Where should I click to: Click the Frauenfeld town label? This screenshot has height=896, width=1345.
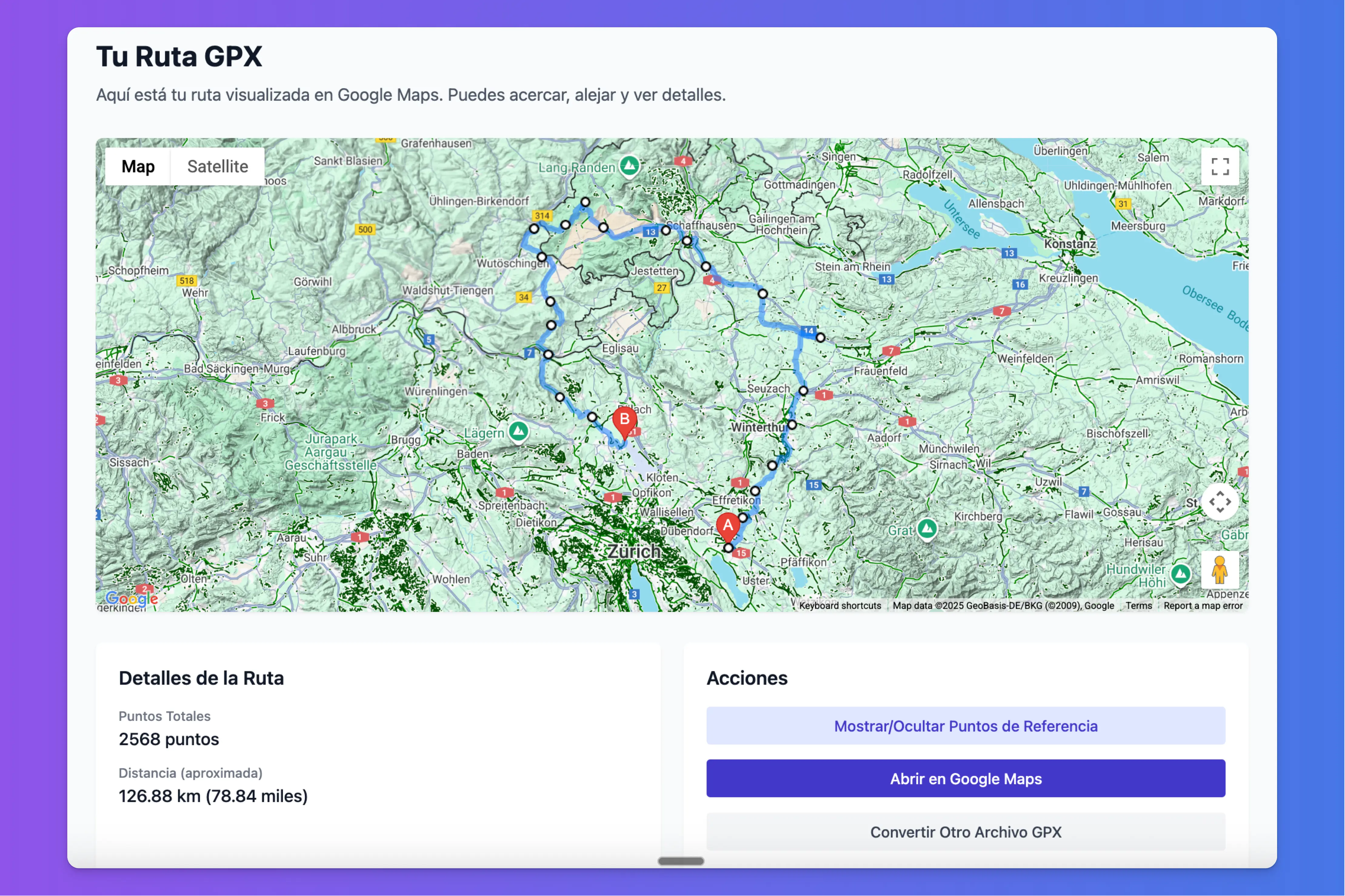(x=880, y=371)
